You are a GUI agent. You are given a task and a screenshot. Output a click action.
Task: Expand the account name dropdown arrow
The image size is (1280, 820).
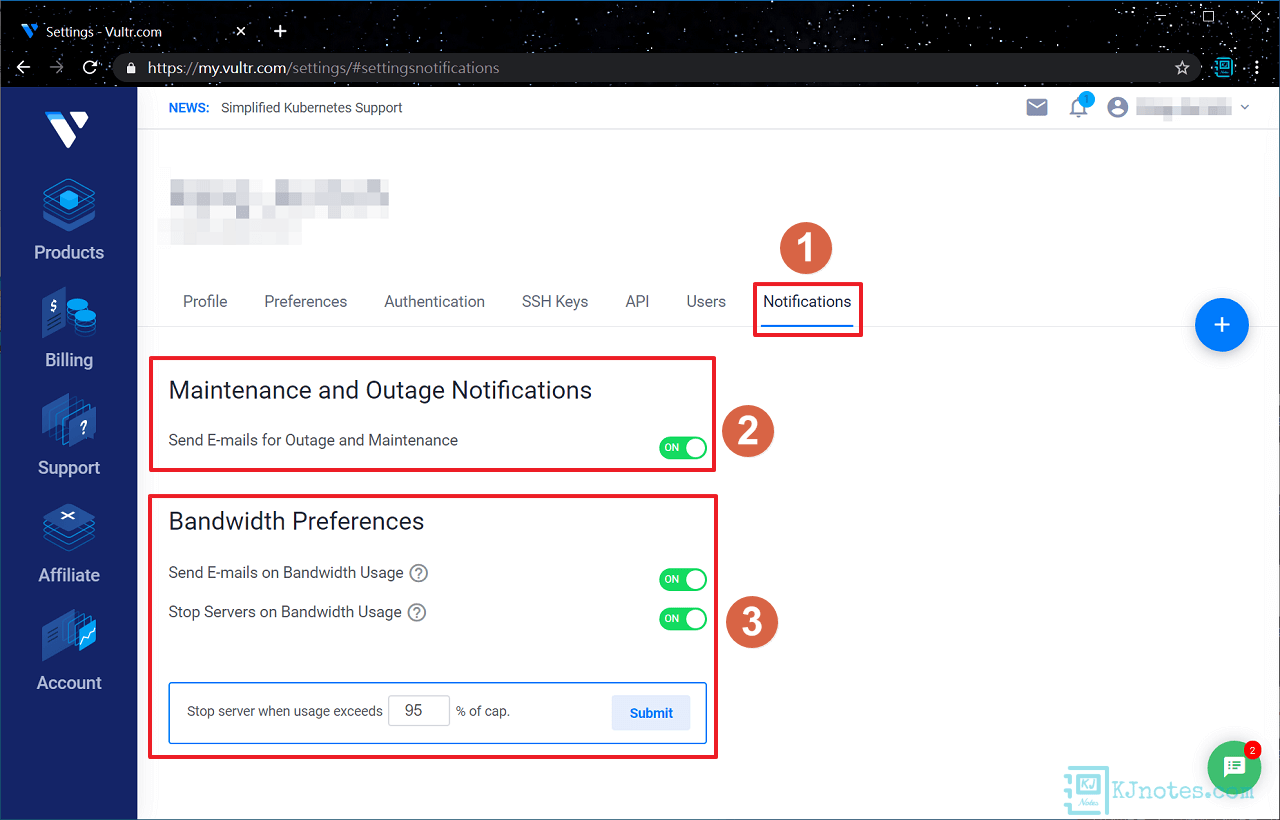pyautogui.click(x=1245, y=107)
